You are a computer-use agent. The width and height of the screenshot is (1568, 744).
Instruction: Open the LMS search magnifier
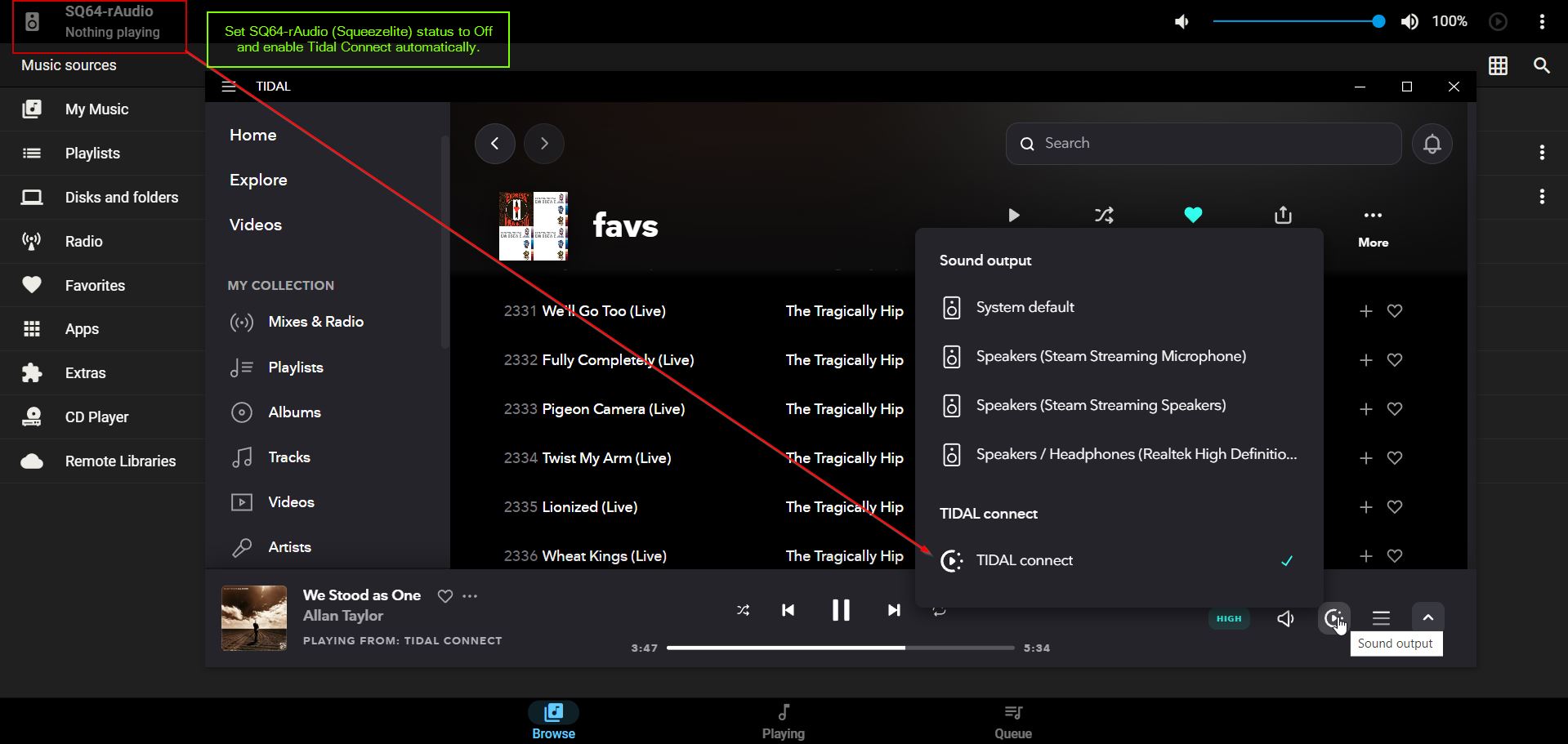point(1542,66)
